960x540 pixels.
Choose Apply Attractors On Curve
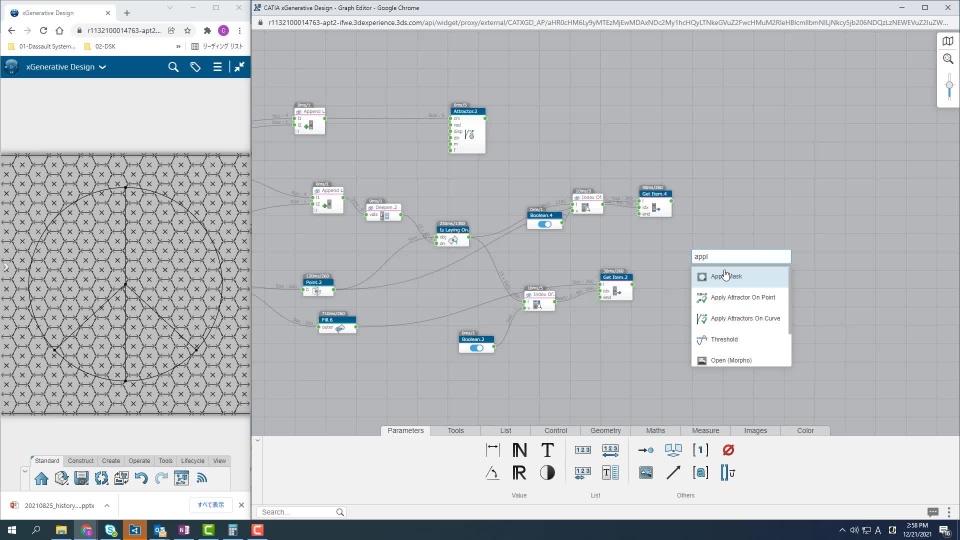pyautogui.click(x=741, y=318)
